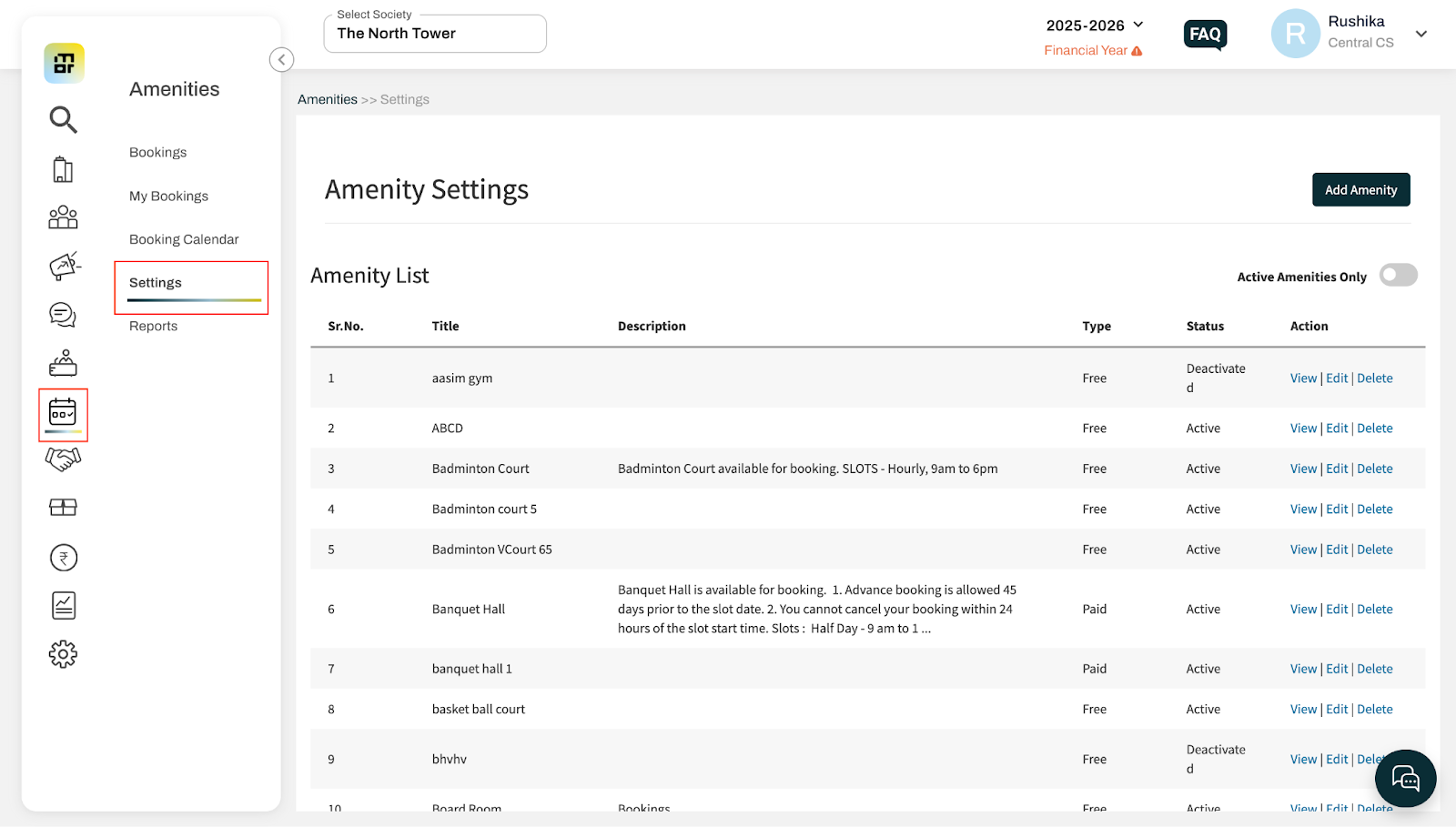Click Badminton Court description text
The image size is (1456, 827).
click(807, 469)
